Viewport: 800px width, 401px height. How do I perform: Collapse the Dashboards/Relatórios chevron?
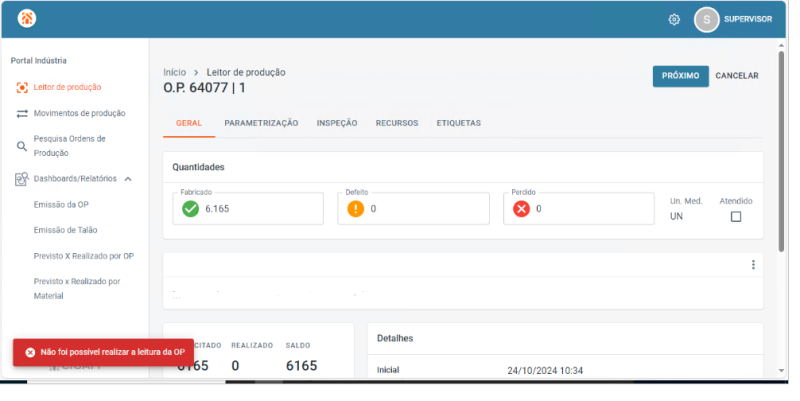pos(128,179)
